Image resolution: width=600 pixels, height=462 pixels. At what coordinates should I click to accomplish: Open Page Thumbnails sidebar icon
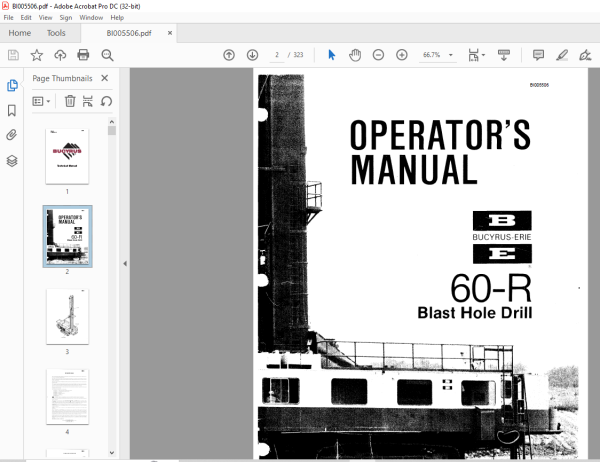12,85
